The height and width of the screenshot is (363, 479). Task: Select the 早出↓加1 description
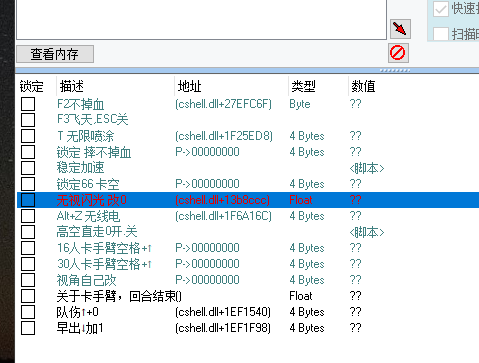[80, 328]
